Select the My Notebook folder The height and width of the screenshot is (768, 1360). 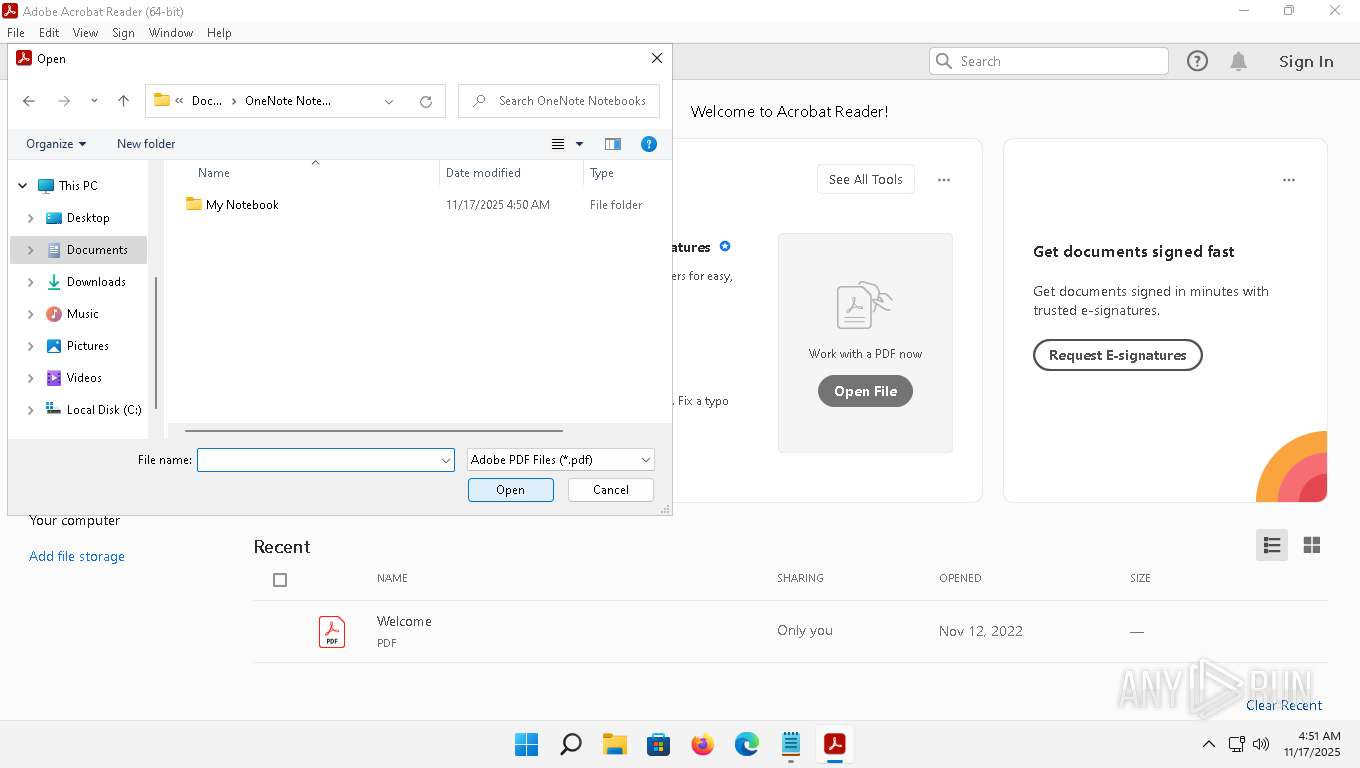[x=242, y=205]
